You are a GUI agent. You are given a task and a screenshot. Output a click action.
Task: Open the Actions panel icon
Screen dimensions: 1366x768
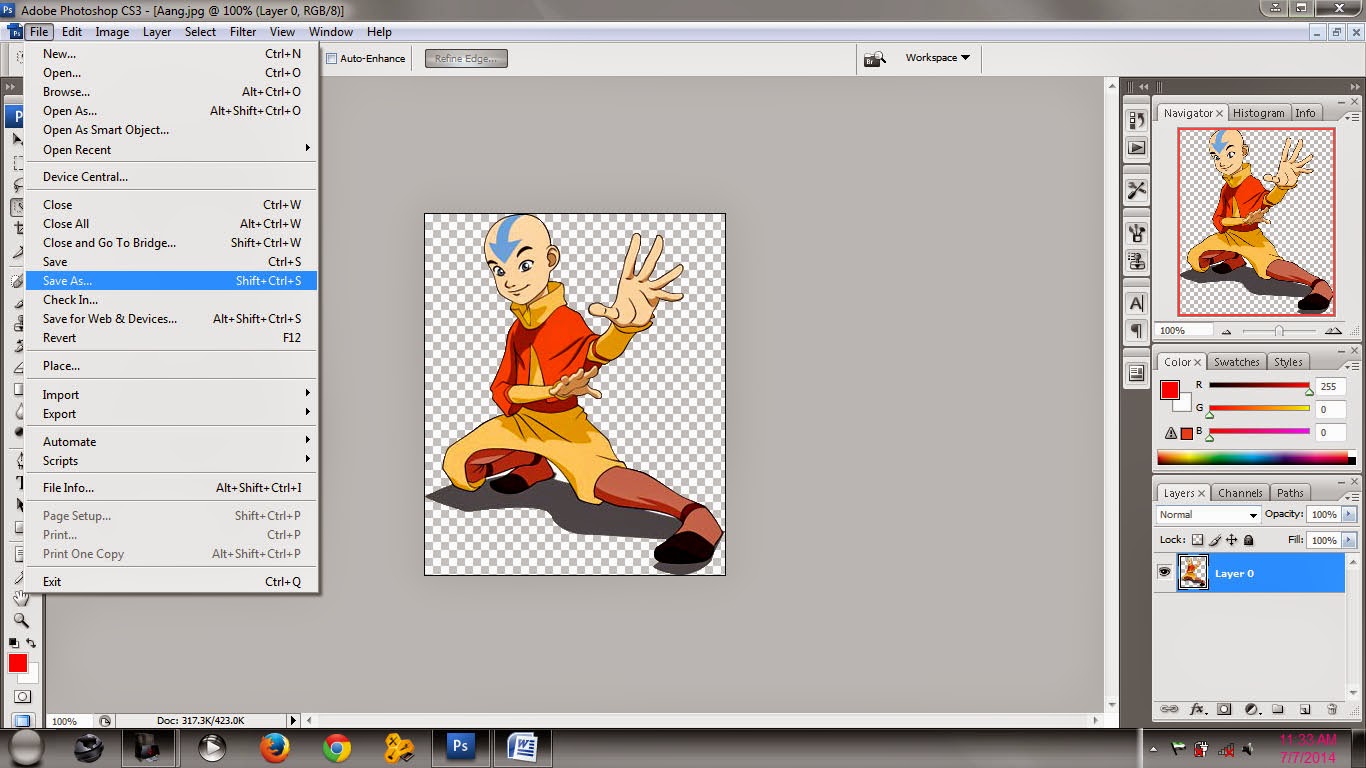coord(1136,146)
